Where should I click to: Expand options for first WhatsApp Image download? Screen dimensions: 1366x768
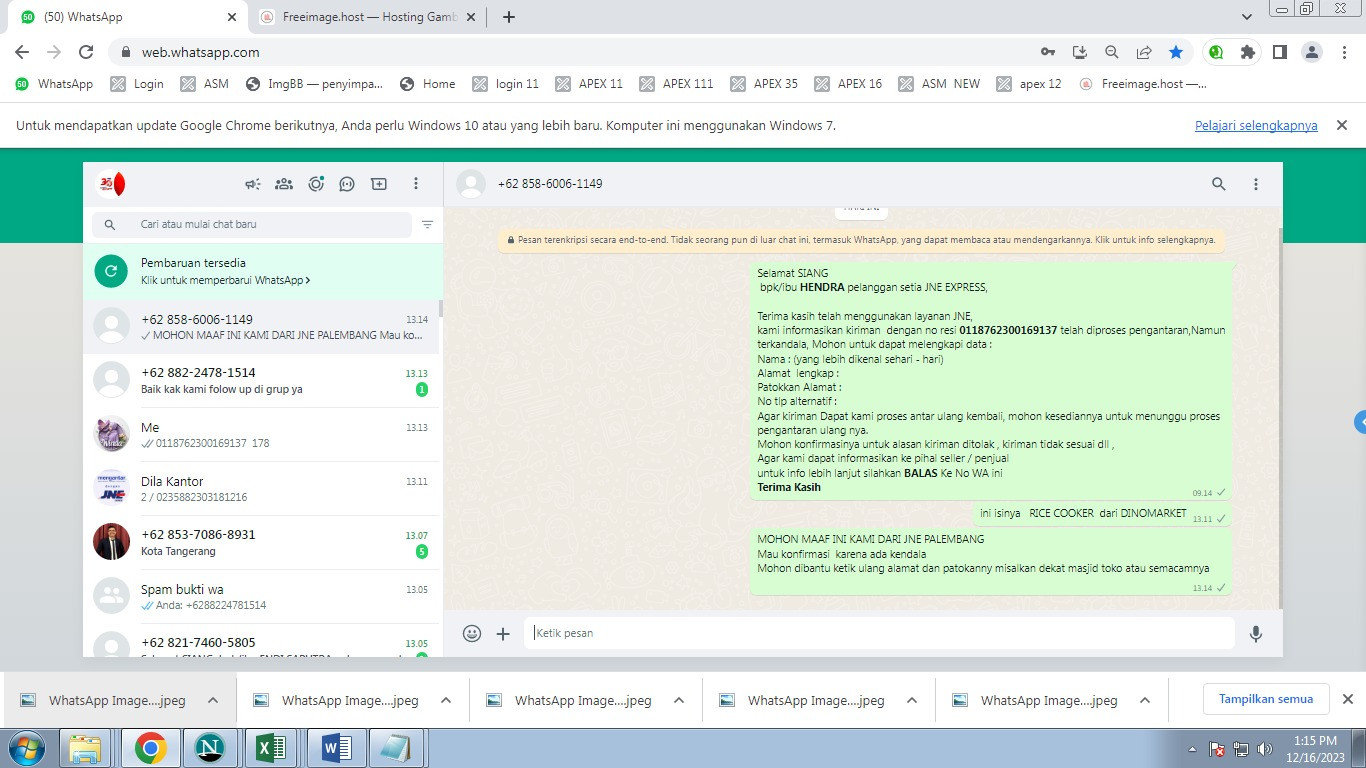tap(213, 700)
